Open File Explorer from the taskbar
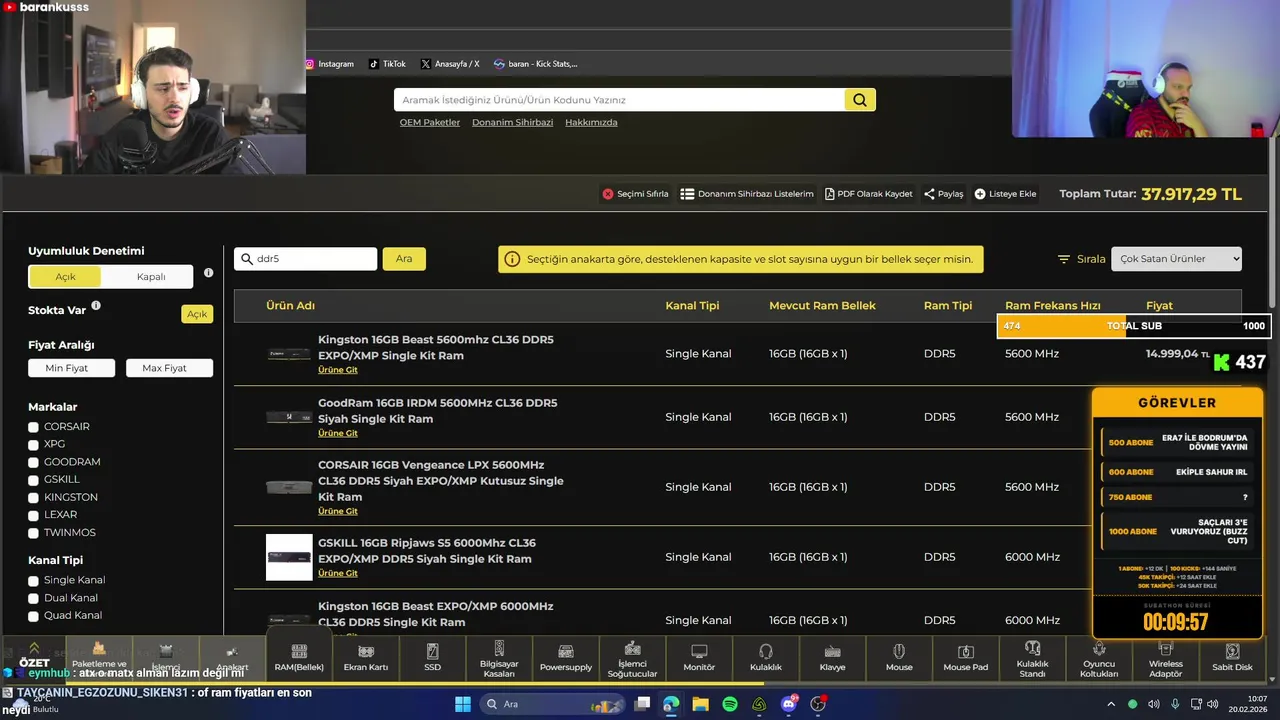The height and width of the screenshot is (720, 1280). (x=700, y=704)
